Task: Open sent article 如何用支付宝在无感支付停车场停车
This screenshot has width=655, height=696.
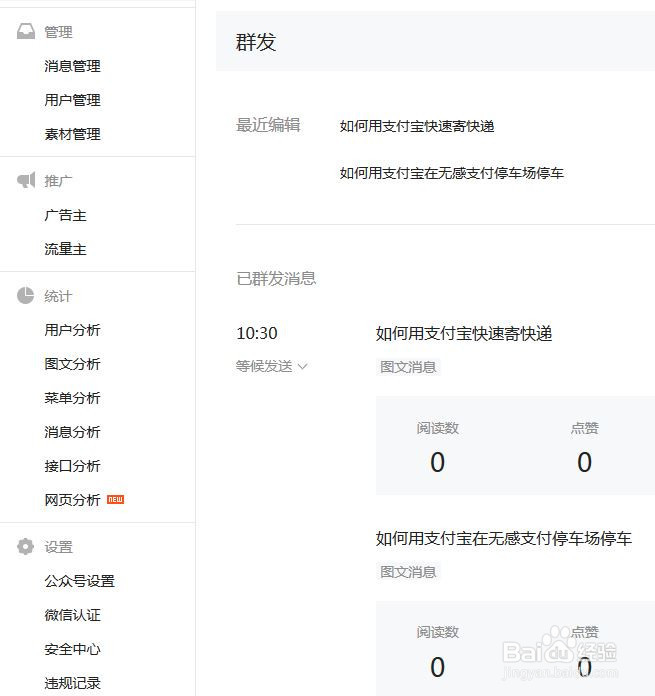Action: click(x=504, y=538)
